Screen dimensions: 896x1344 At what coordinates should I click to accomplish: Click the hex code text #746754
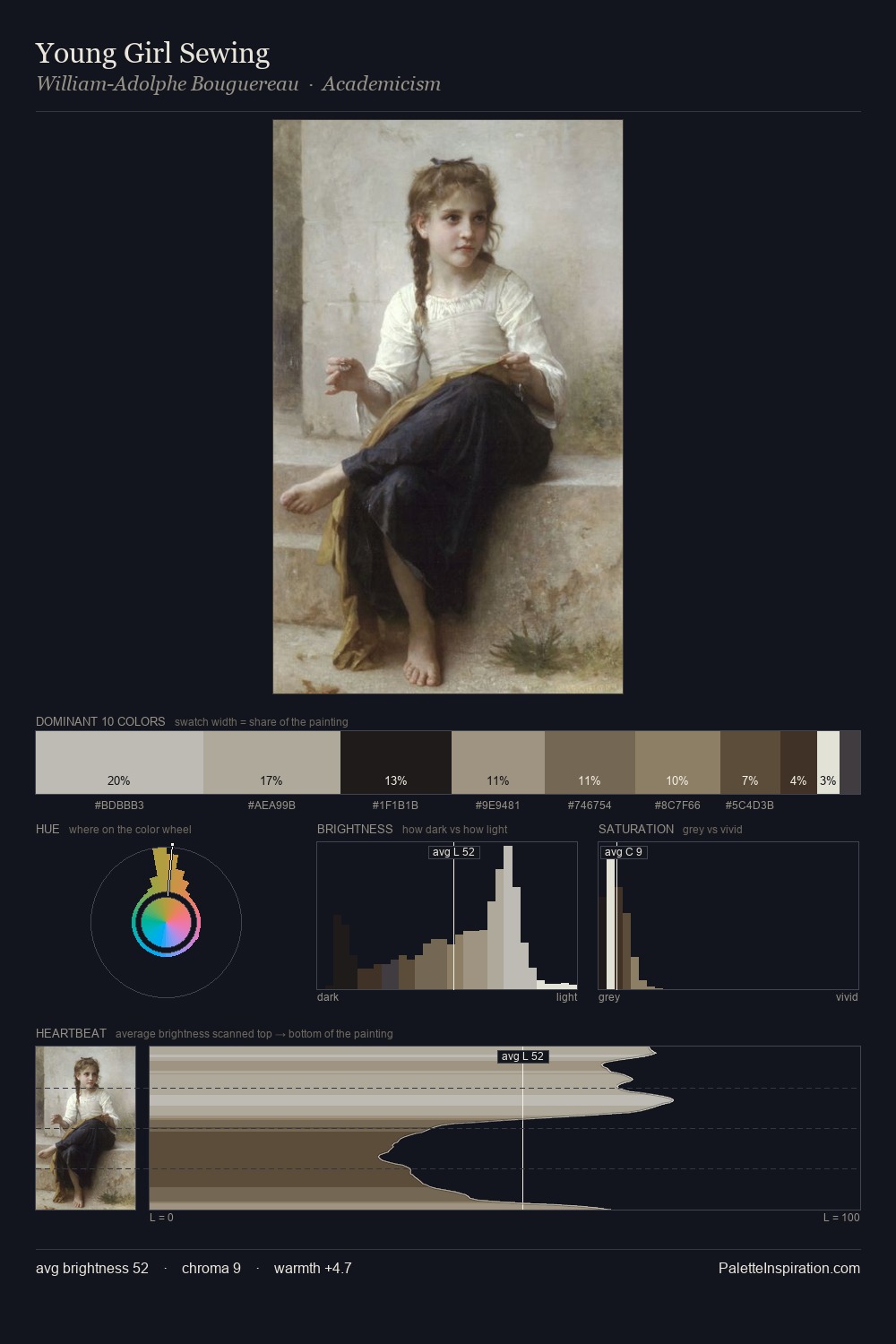590,806
